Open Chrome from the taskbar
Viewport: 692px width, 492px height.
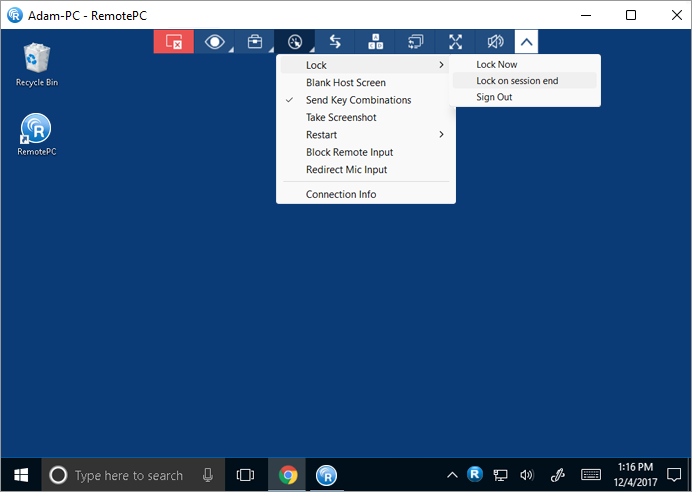tap(288, 475)
